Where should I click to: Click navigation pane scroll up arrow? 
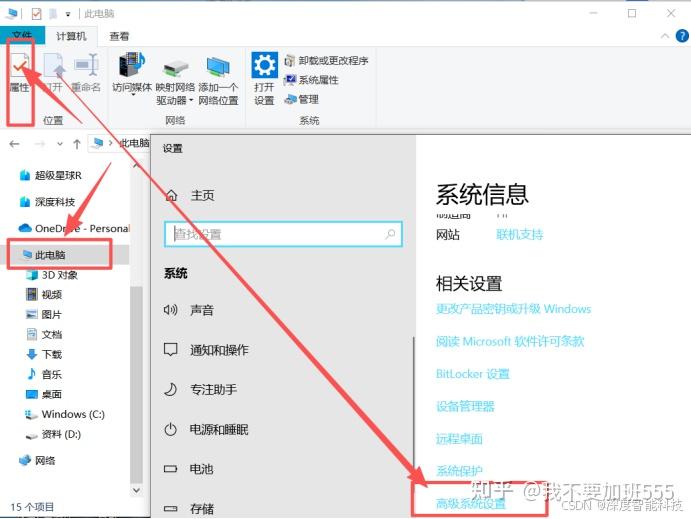[x=137, y=166]
